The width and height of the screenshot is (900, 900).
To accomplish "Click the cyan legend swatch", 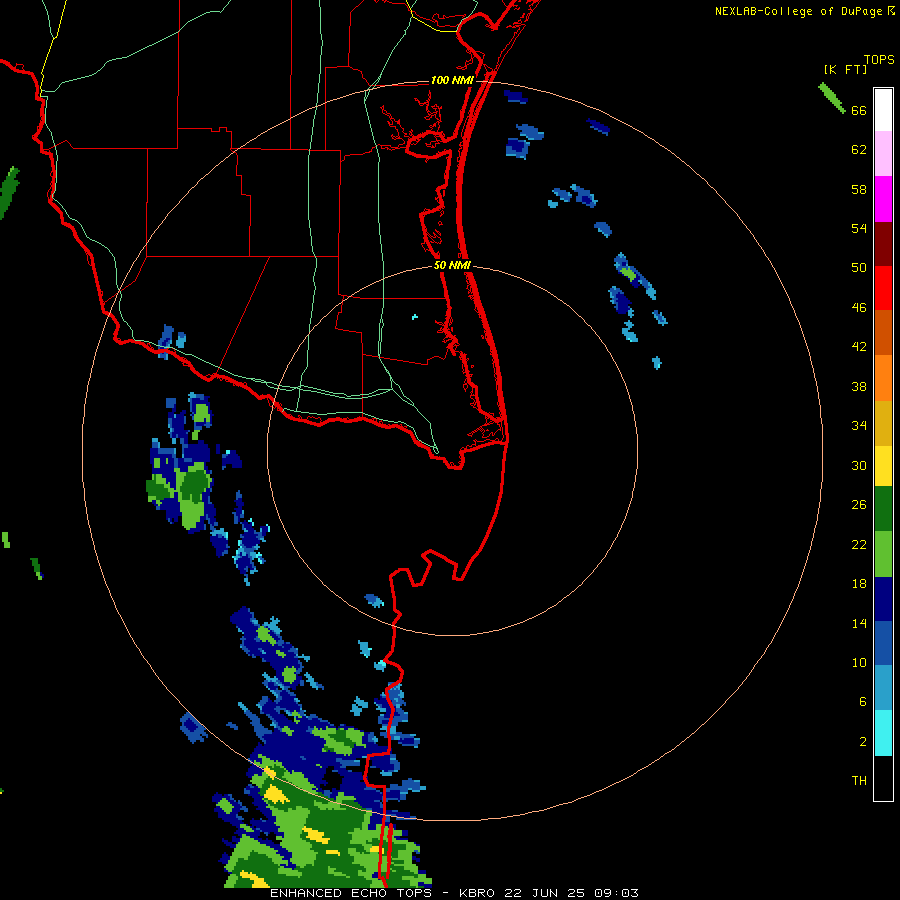I will pos(883,733).
